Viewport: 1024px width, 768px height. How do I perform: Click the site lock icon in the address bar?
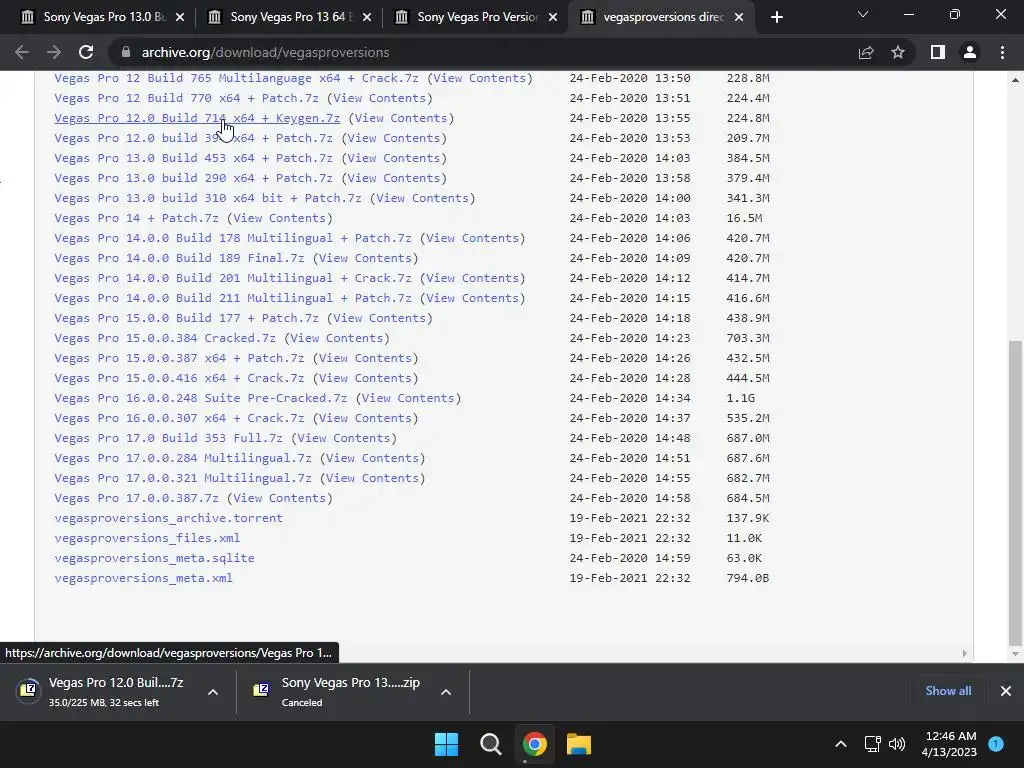126,52
